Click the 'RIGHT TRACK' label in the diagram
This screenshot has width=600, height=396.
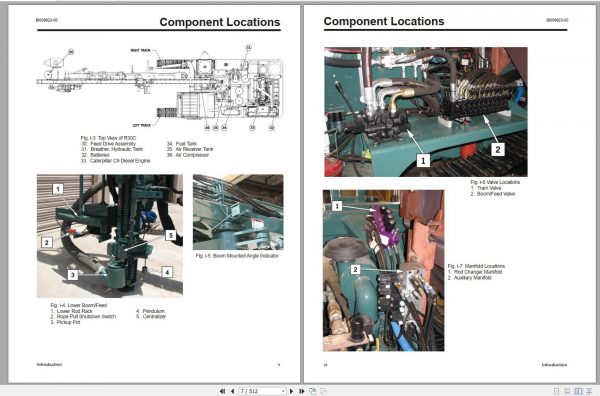coord(140,51)
